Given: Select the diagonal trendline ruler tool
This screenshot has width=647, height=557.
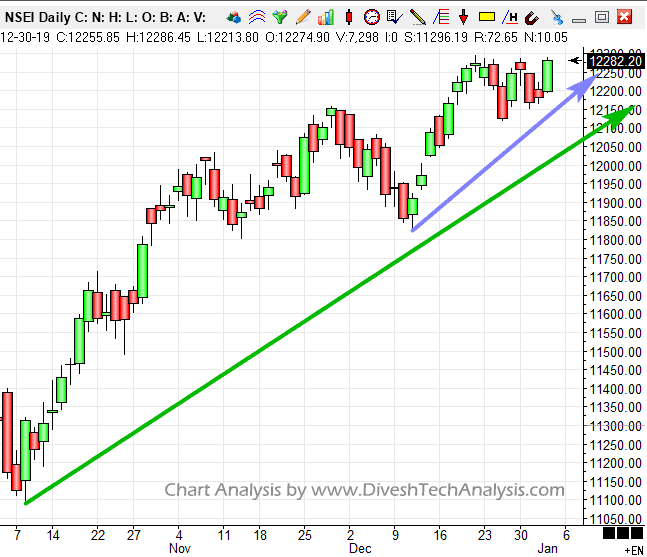Looking at the screenshot, I should [x=417, y=17].
